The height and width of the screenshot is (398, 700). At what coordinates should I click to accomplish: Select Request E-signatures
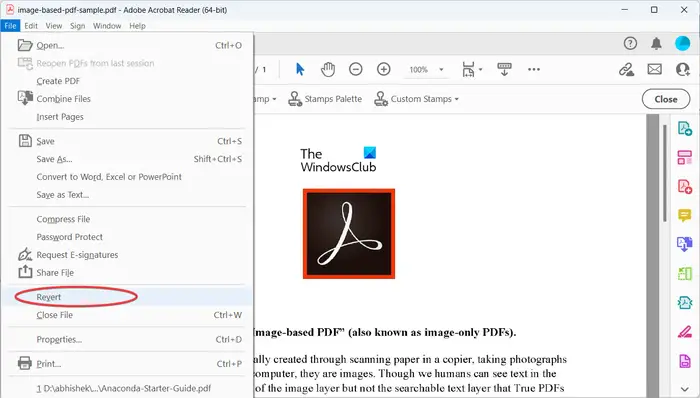127,255
